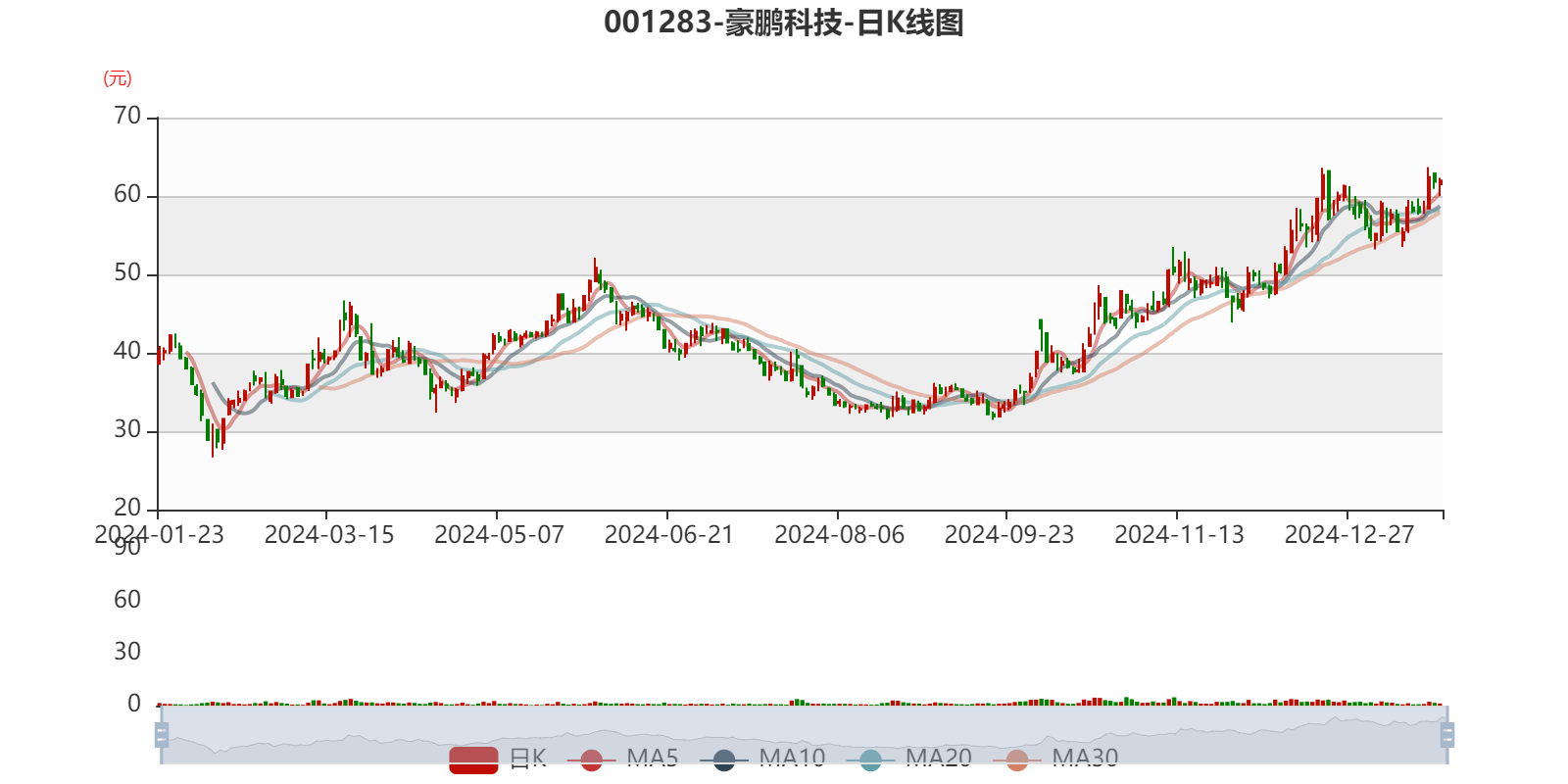Select the 2024-03-15 date label

pos(329,535)
